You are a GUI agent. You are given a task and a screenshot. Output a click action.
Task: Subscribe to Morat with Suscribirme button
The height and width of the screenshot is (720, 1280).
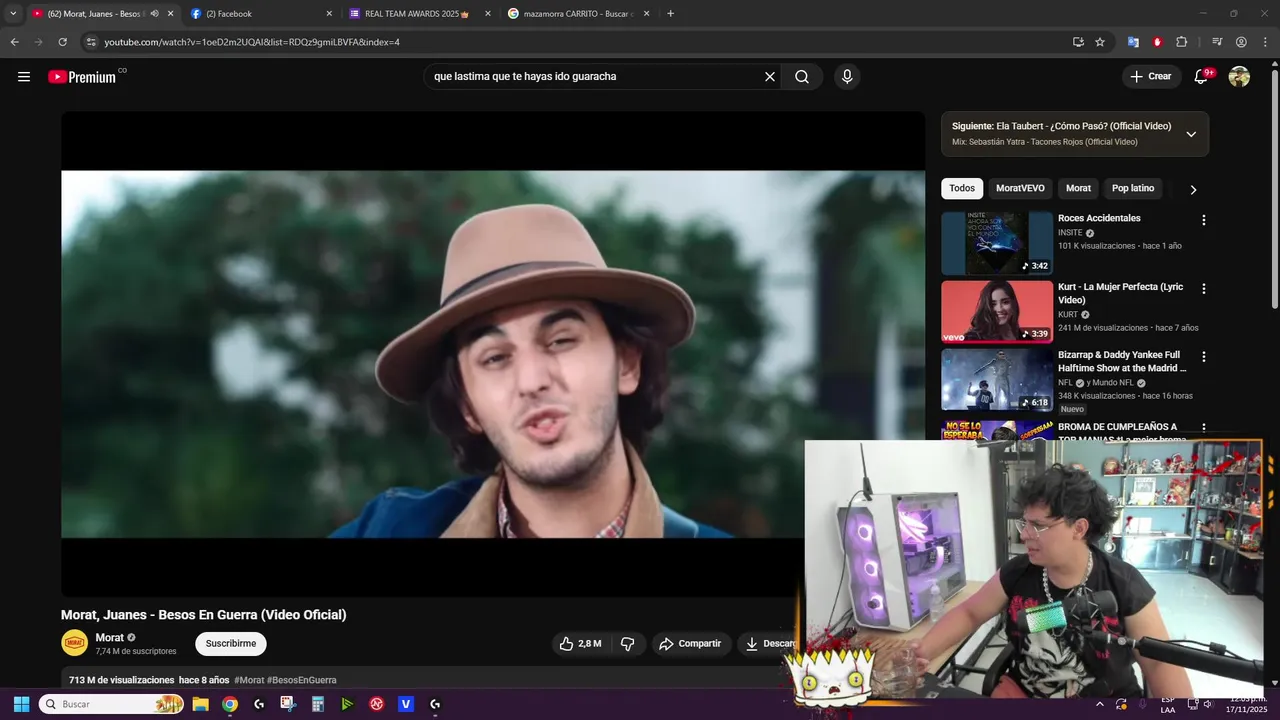(231, 643)
